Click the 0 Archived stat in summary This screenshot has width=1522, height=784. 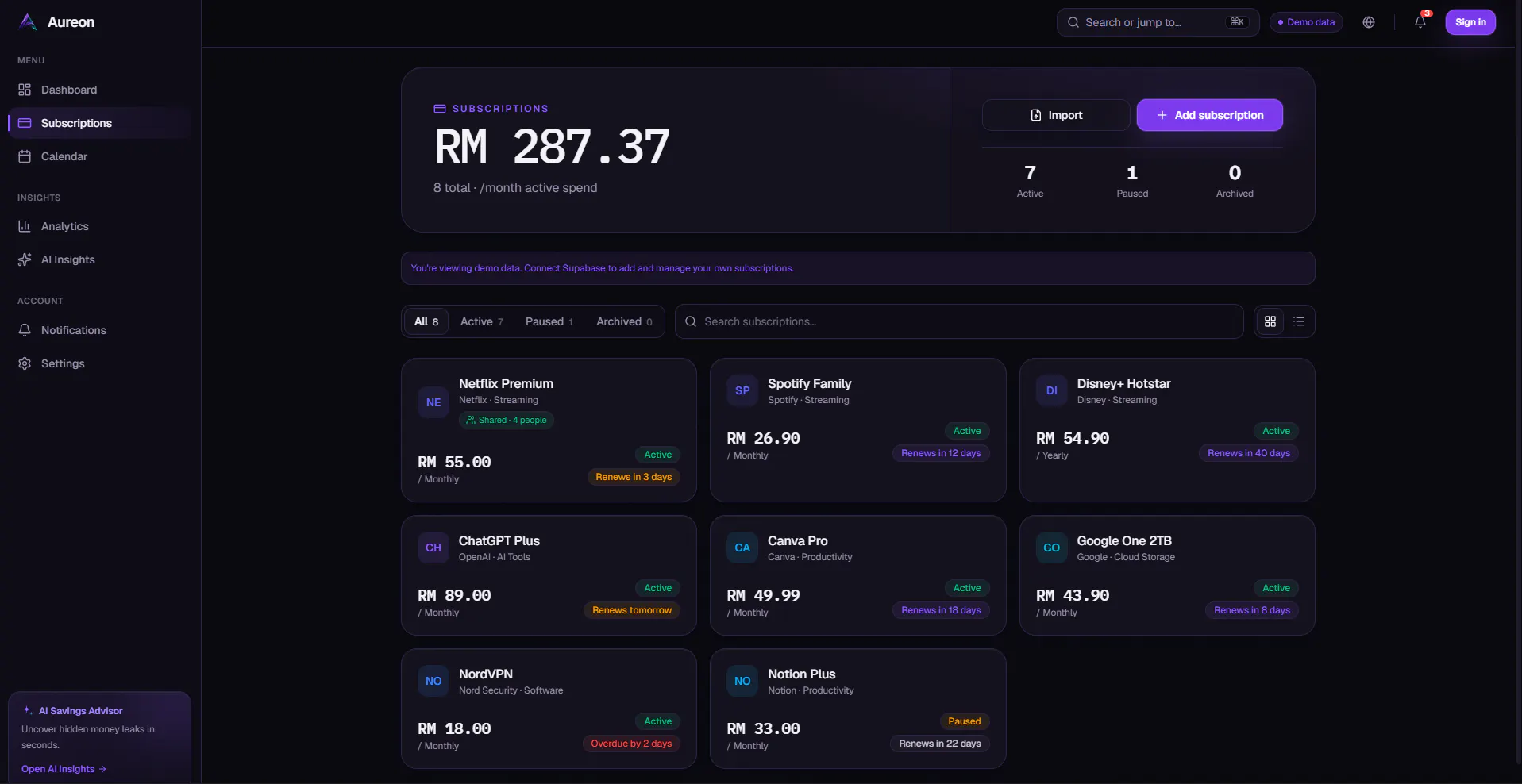[x=1235, y=181]
